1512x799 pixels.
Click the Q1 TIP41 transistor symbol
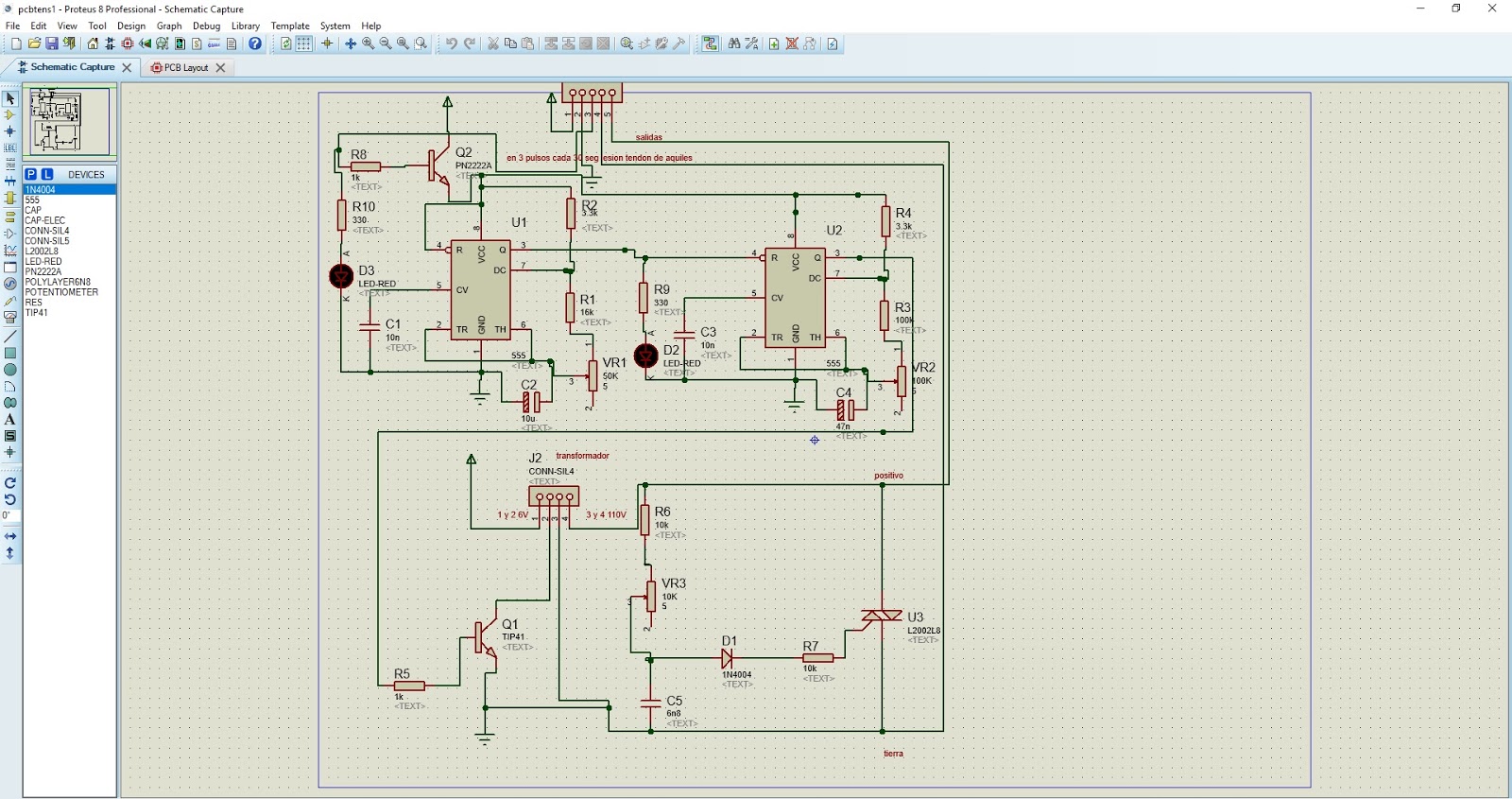tap(485, 638)
